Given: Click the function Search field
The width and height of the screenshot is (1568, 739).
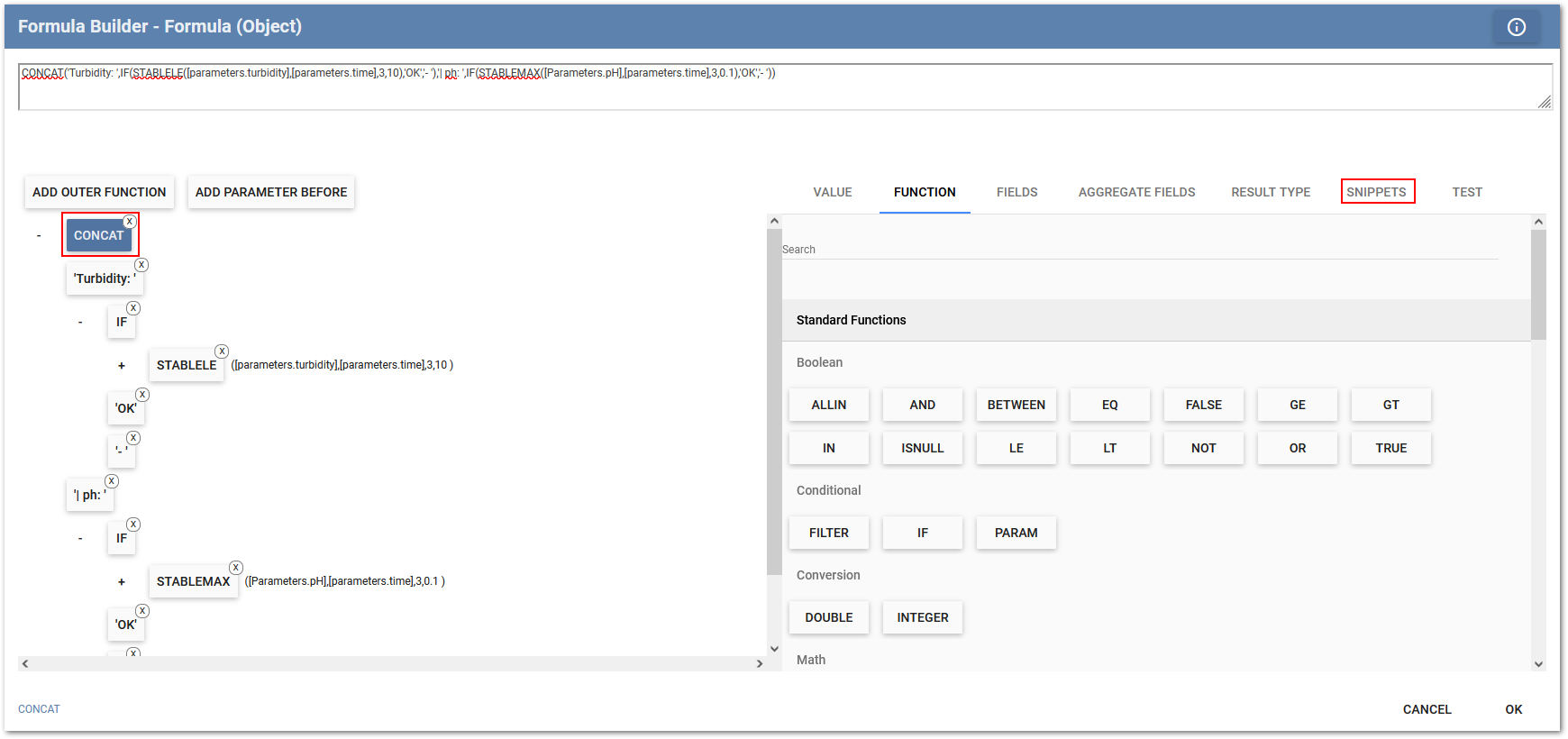Looking at the screenshot, I should pyautogui.click(x=1139, y=250).
